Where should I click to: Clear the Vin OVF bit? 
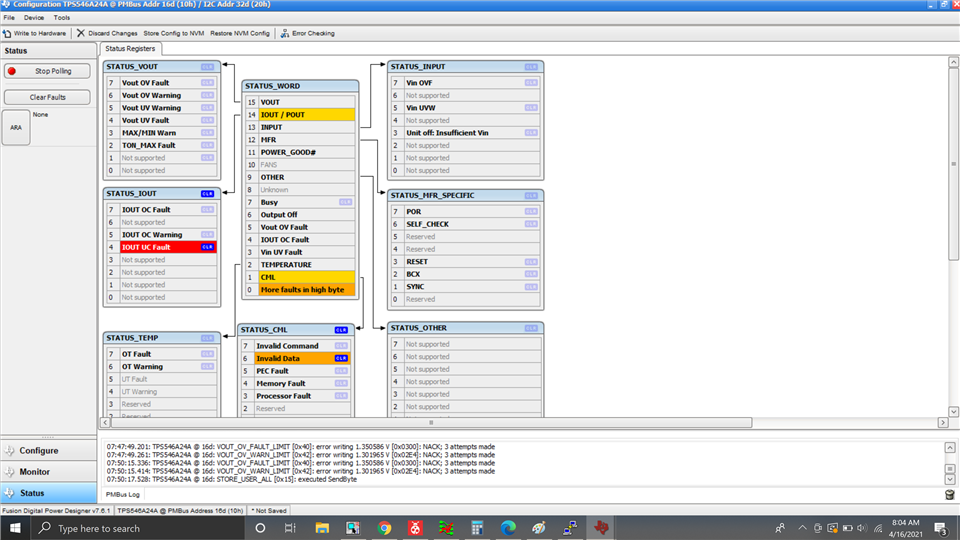tap(531, 83)
